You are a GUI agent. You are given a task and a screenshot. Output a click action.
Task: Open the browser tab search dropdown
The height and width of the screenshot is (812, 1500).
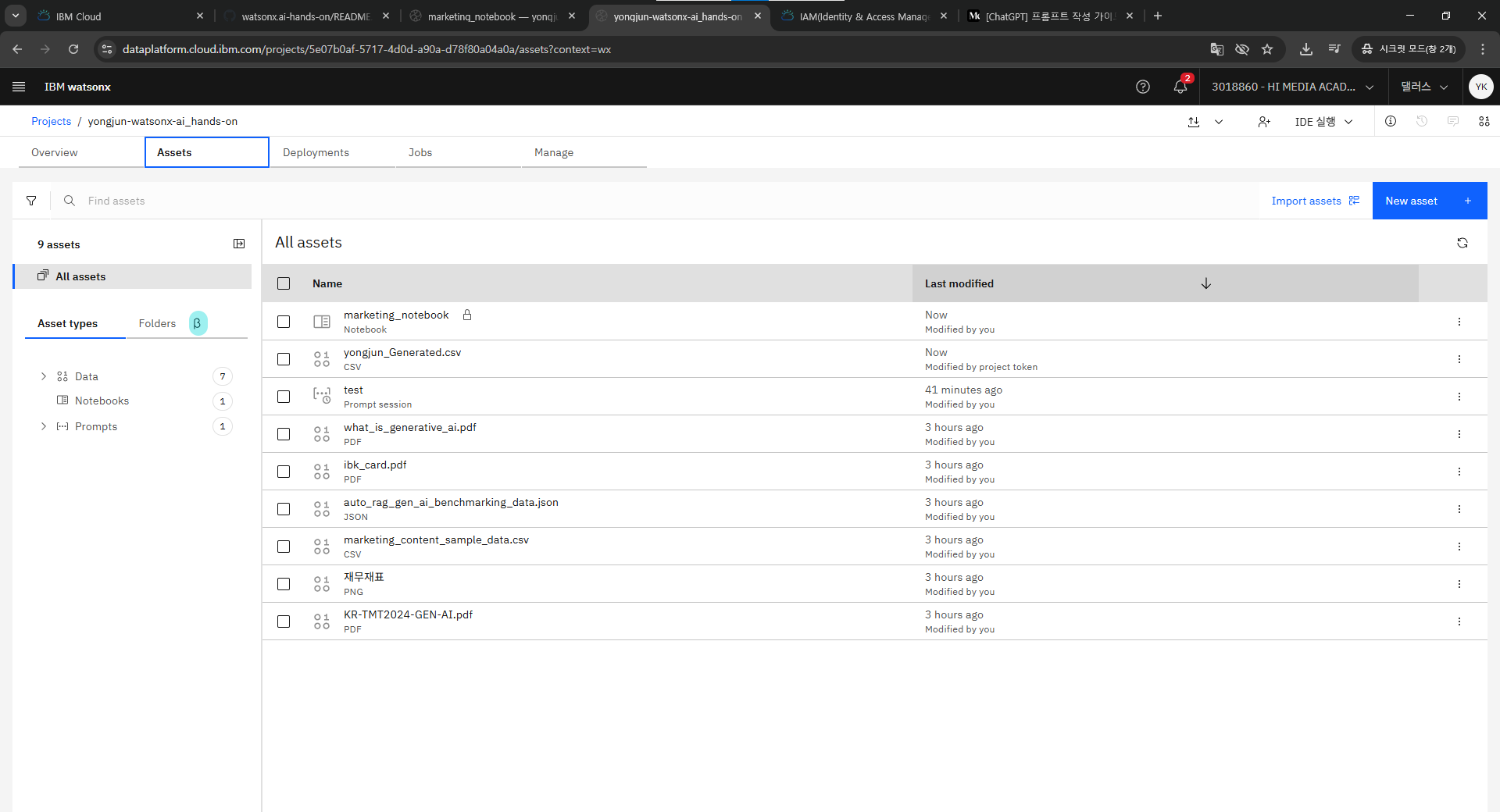pyautogui.click(x=16, y=16)
